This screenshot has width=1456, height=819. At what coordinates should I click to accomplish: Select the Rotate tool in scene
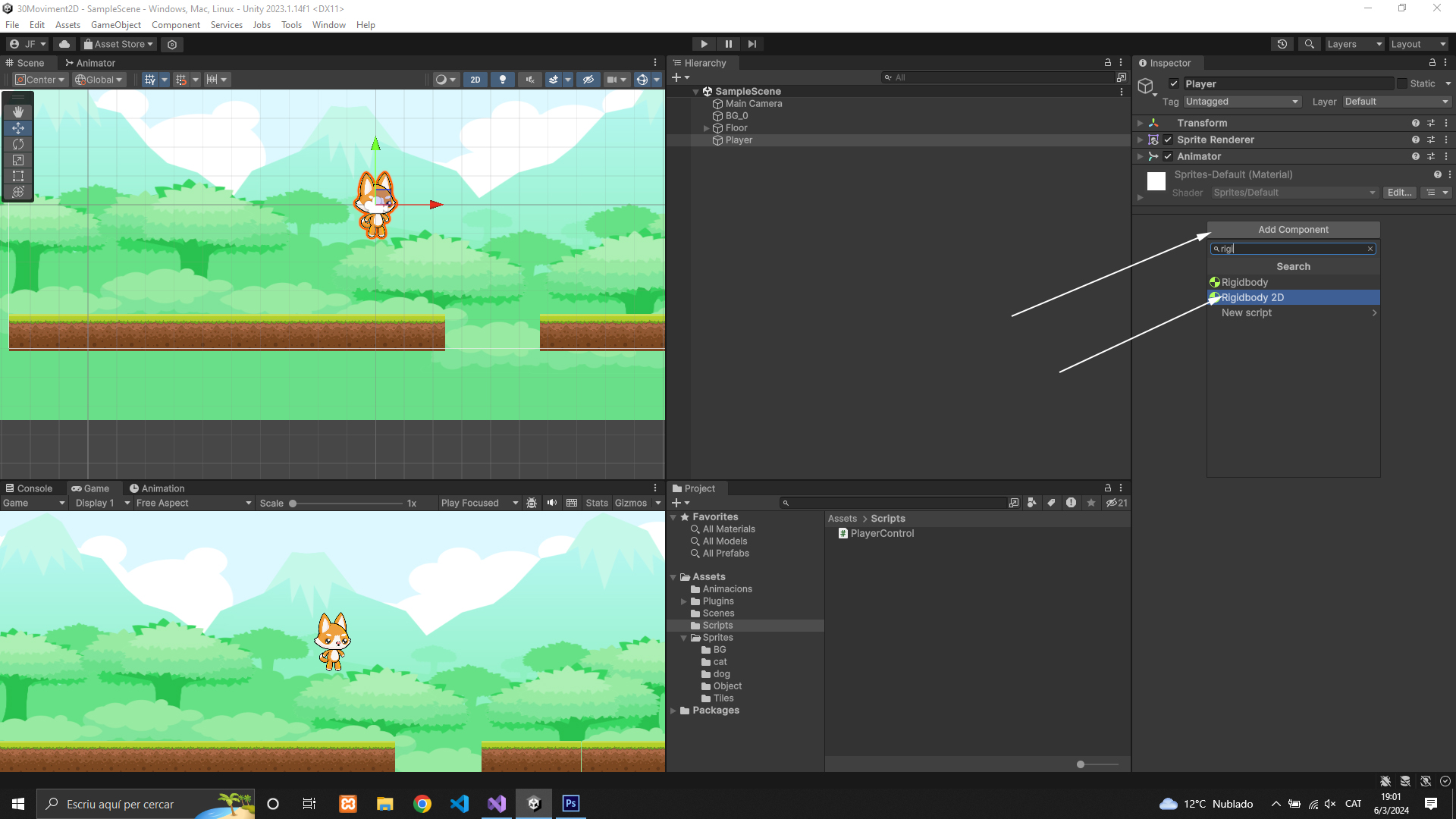pos(18,144)
